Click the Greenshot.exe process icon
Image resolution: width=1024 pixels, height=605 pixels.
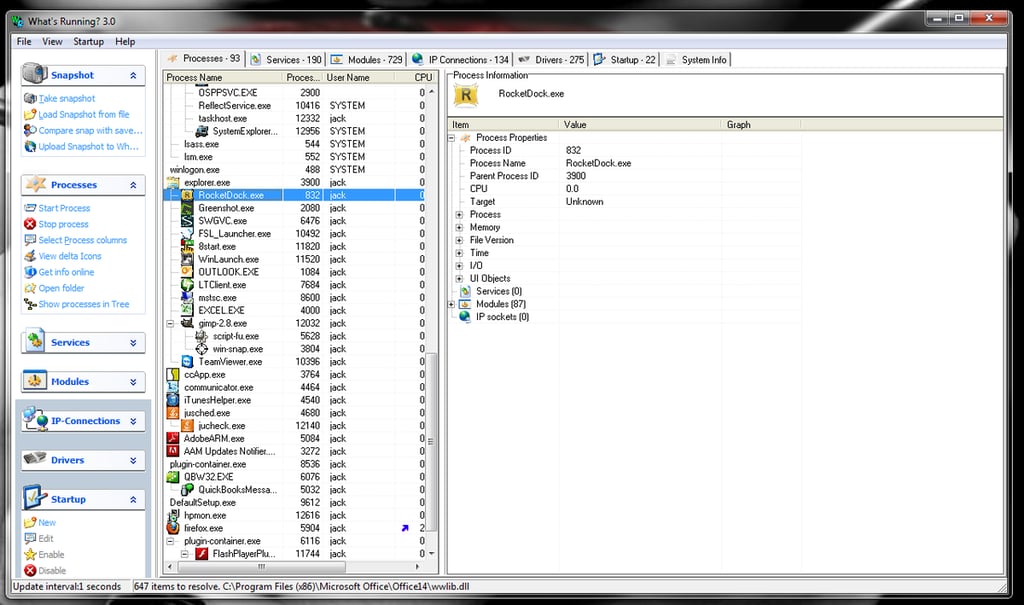point(187,208)
